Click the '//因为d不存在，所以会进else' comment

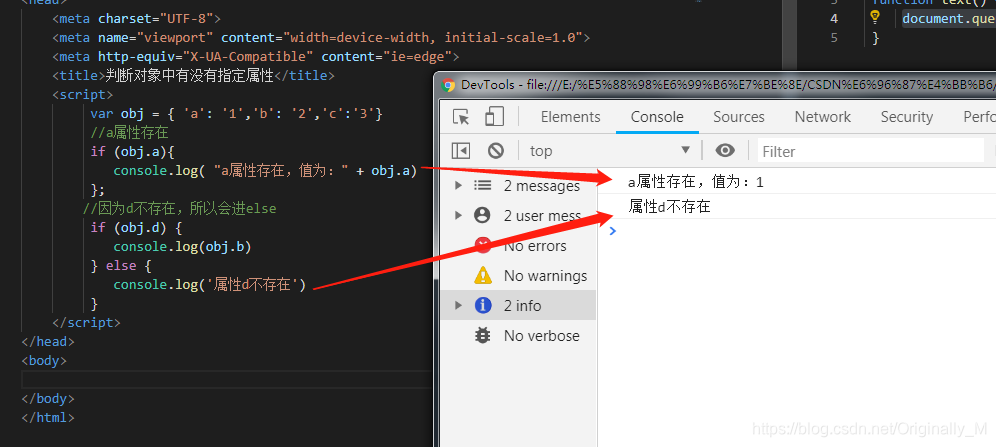(x=180, y=208)
